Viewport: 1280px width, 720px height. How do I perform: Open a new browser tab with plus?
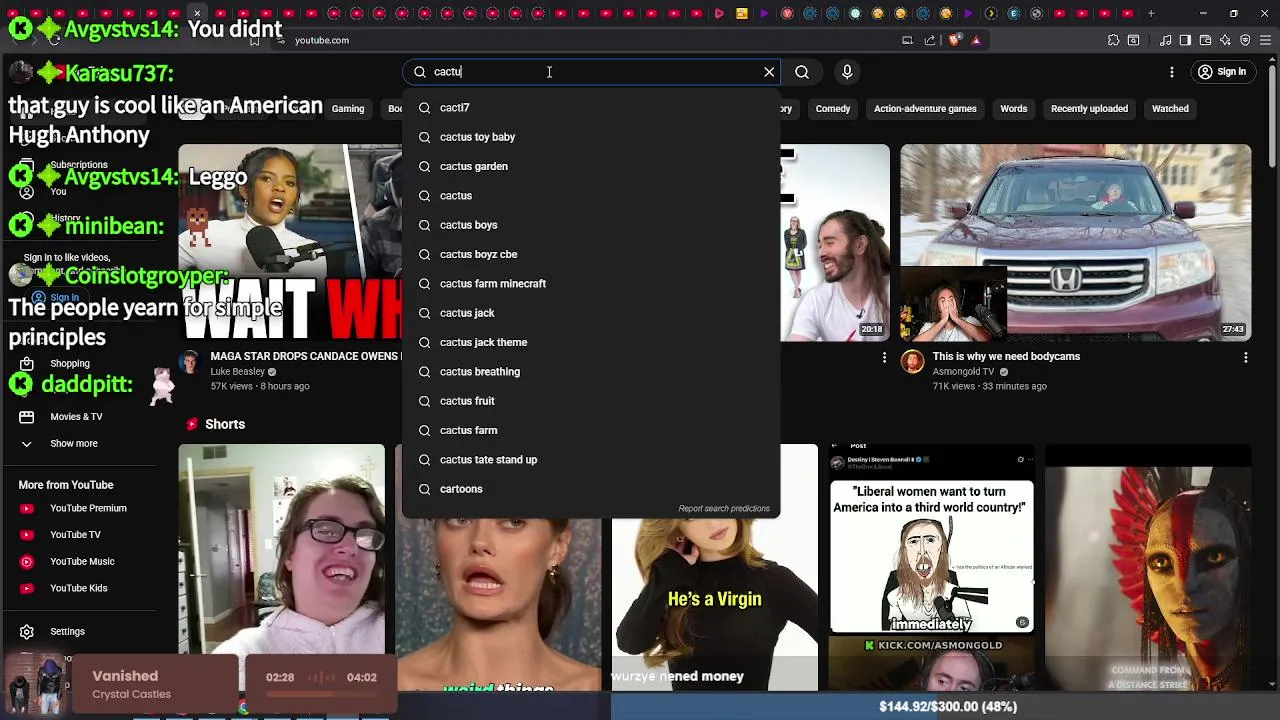point(1151,14)
